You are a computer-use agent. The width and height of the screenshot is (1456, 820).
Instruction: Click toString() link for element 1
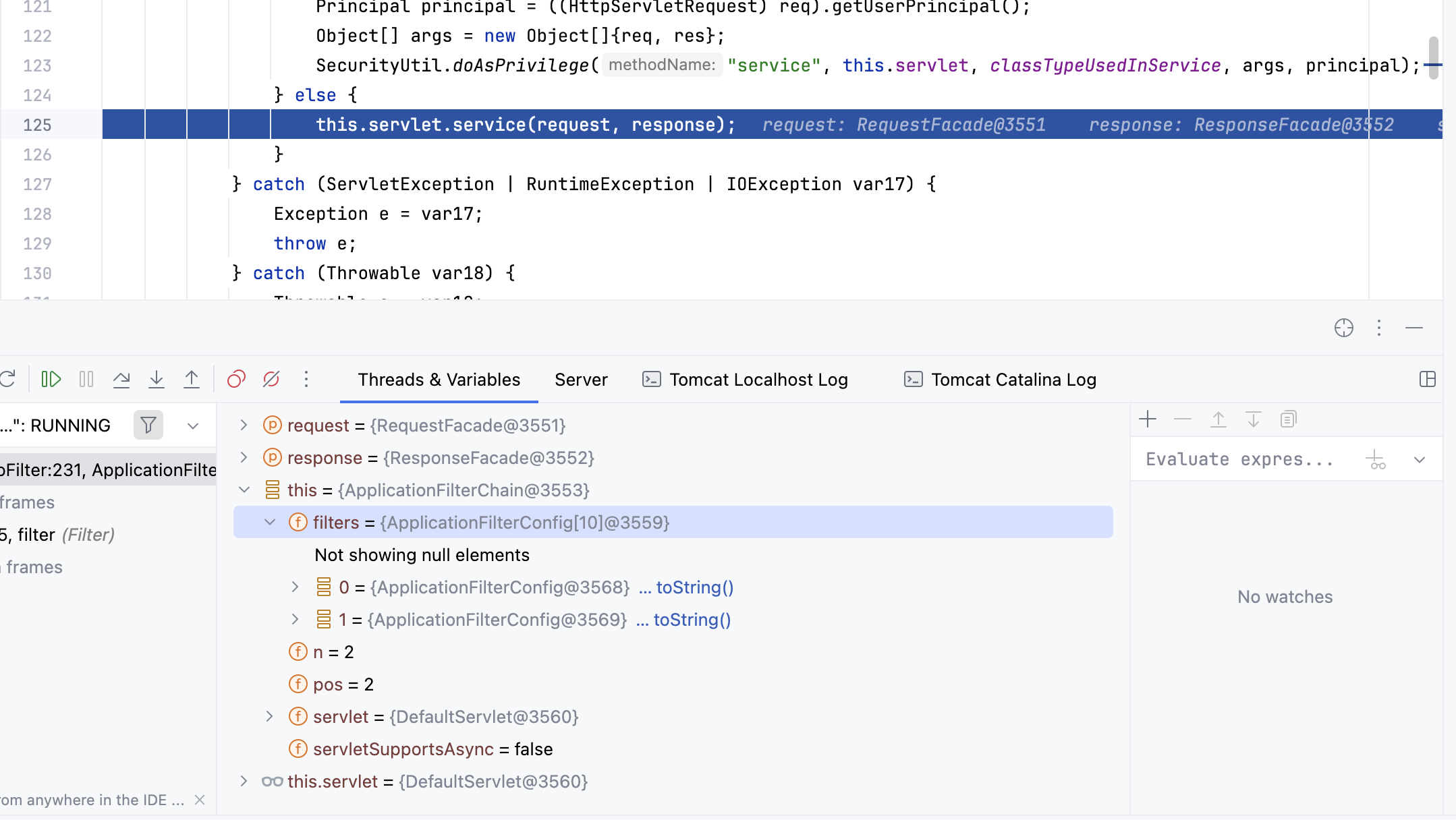[692, 620]
